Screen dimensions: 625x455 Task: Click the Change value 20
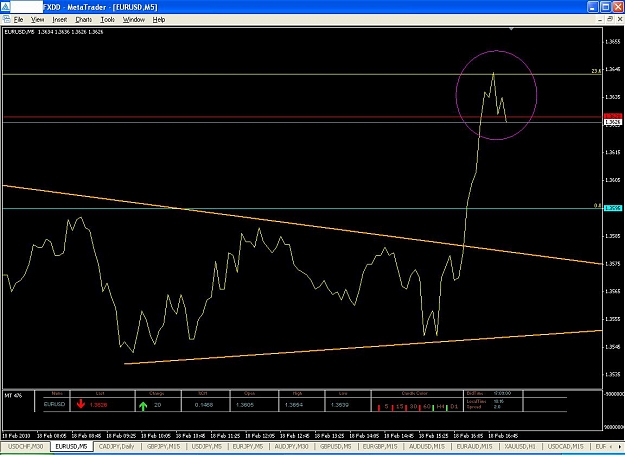pos(157,405)
